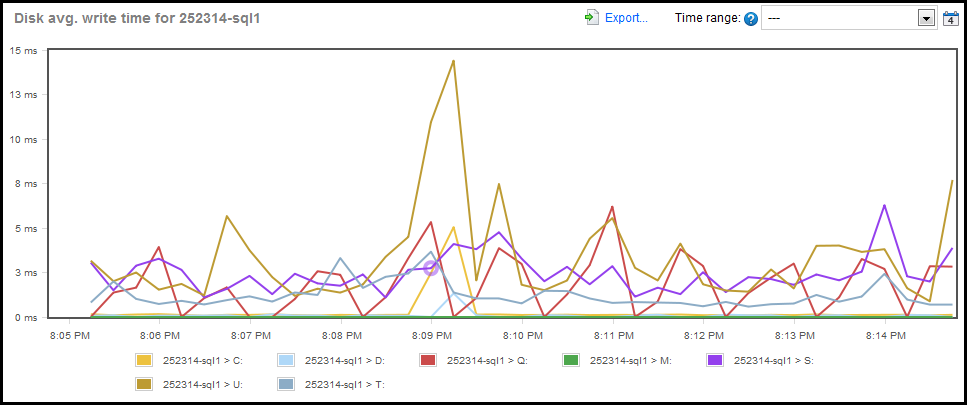The height and width of the screenshot is (405, 967).
Task: Click the highlighted purple data point marker
Action: 432,267
